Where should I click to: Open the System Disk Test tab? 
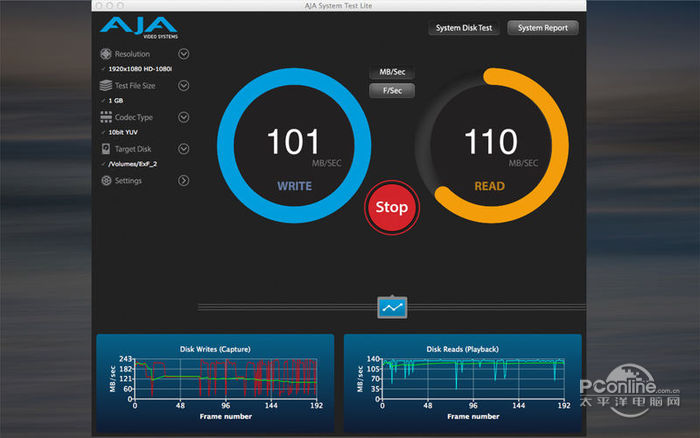coord(464,28)
